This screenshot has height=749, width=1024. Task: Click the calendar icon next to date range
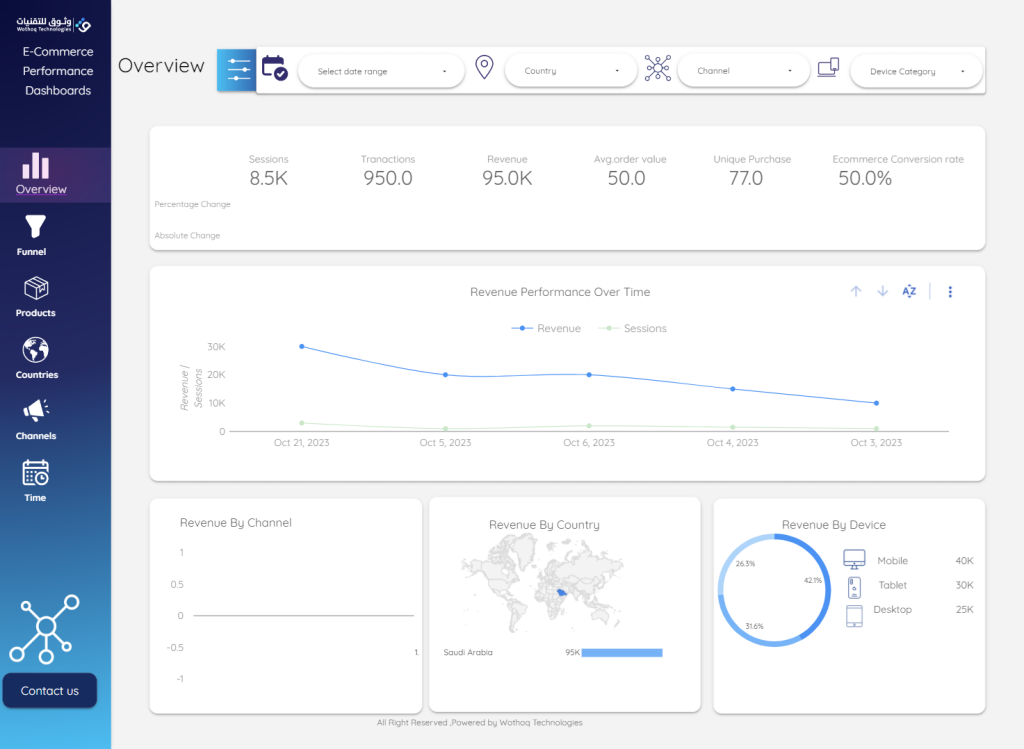(x=274, y=69)
